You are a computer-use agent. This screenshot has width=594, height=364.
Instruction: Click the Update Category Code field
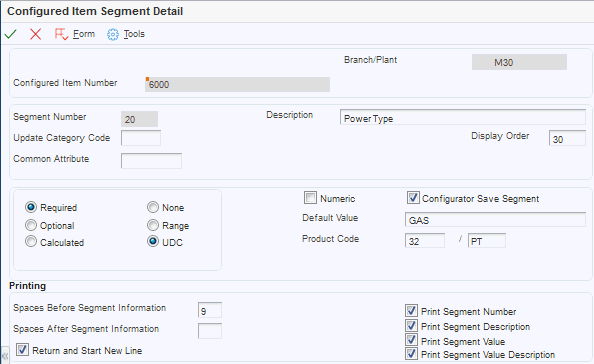point(141,138)
